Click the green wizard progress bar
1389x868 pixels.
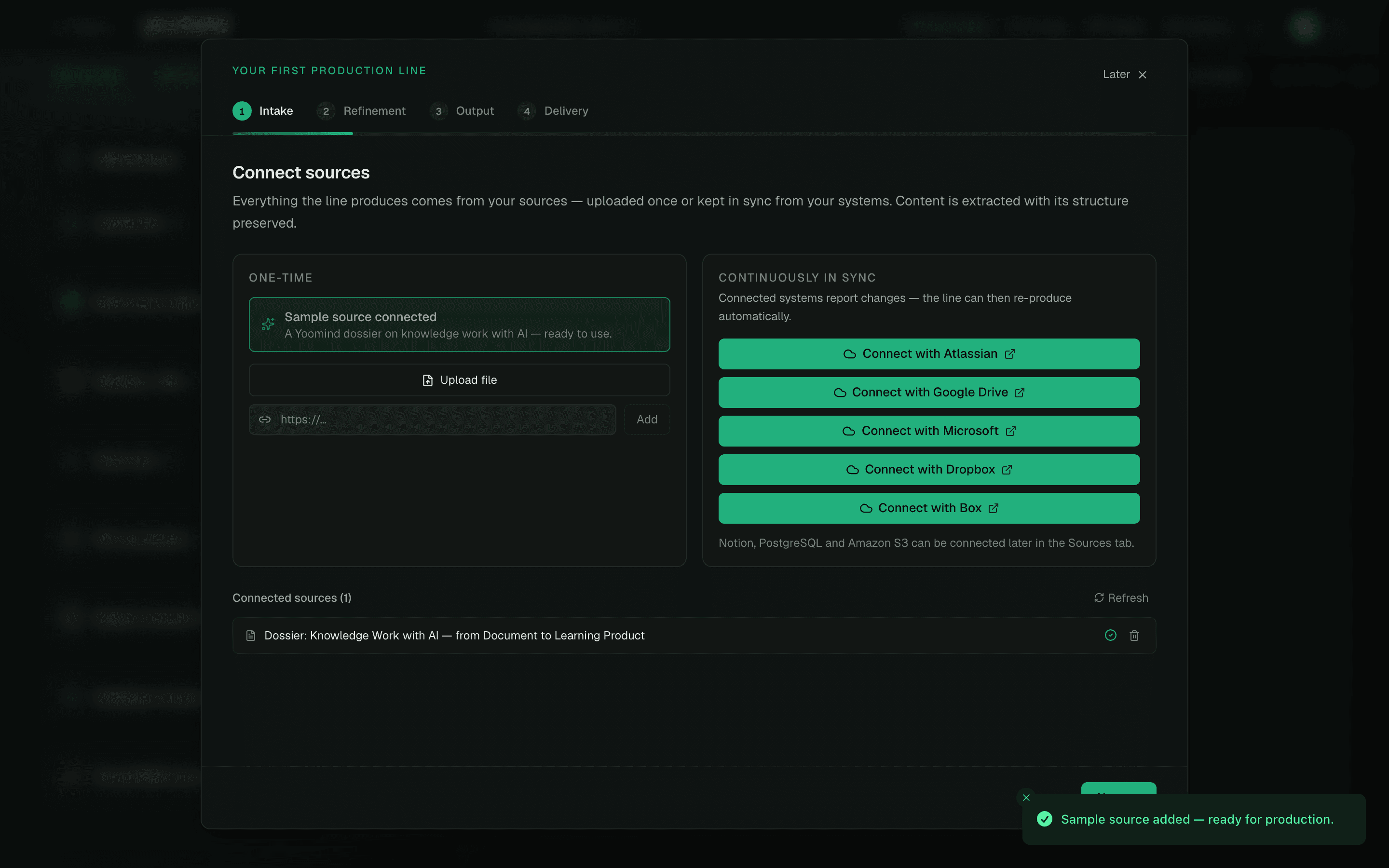tap(292, 133)
